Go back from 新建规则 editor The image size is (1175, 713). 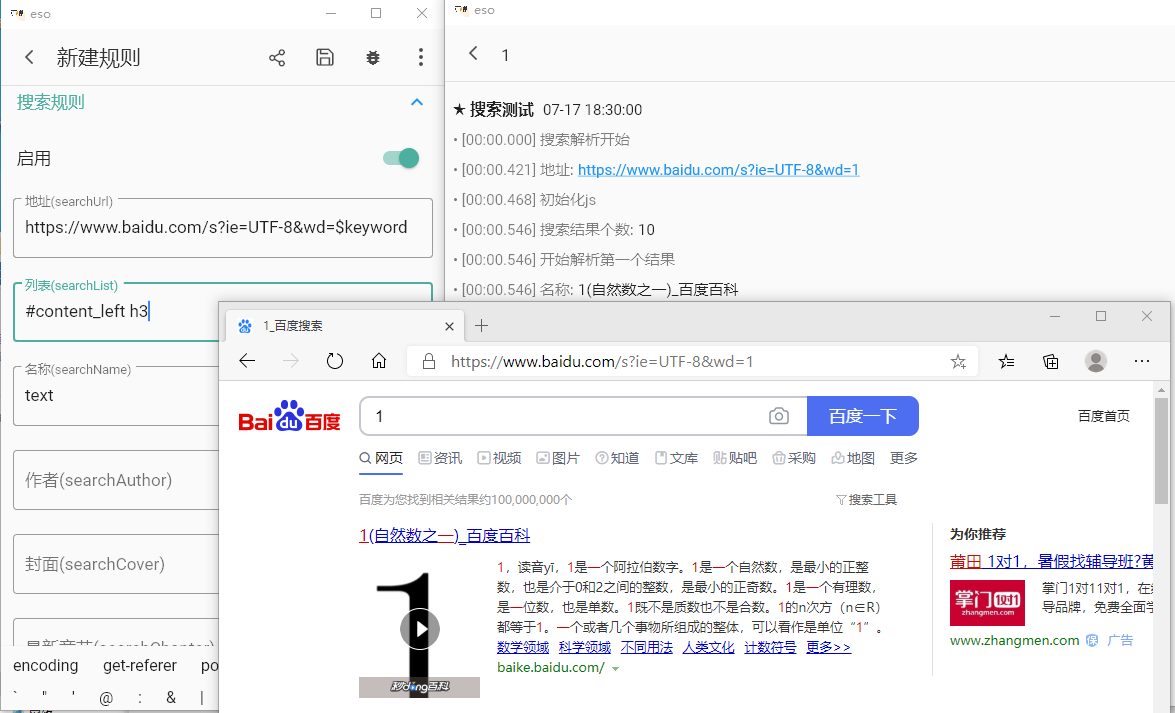[29, 57]
